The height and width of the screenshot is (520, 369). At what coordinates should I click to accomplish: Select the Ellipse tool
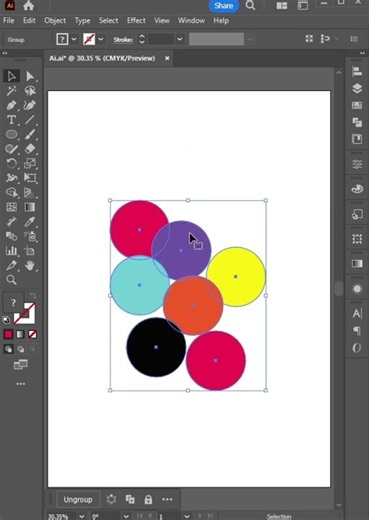pyautogui.click(x=11, y=134)
